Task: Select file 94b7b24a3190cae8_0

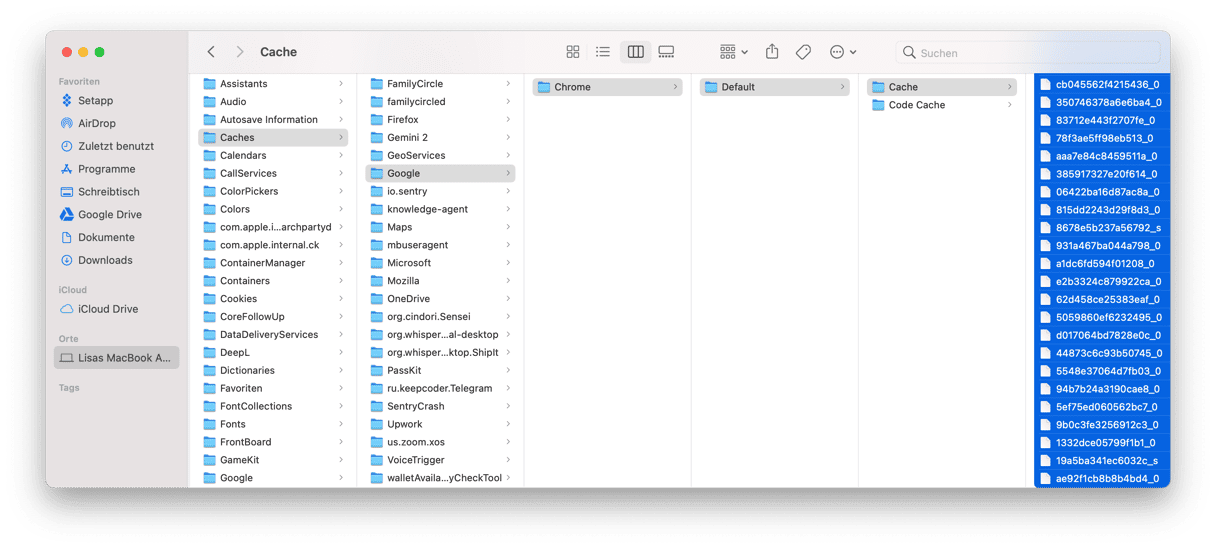Action: (x=1102, y=389)
